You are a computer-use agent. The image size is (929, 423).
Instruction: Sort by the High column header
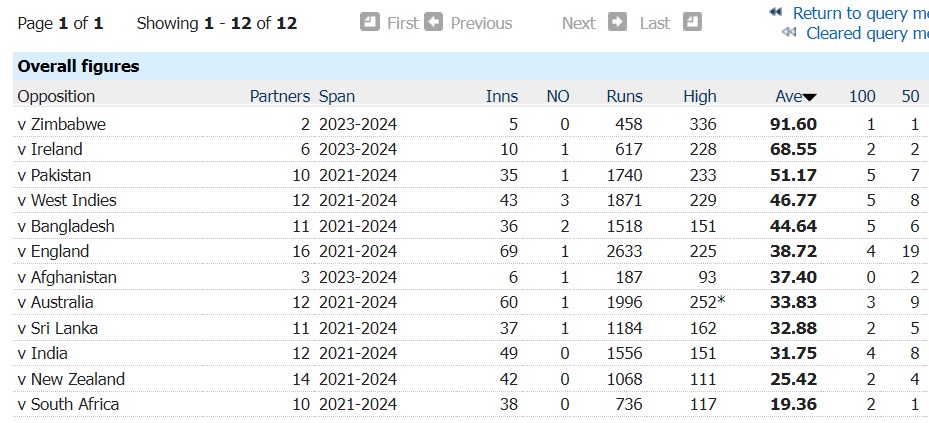coord(700,97)
